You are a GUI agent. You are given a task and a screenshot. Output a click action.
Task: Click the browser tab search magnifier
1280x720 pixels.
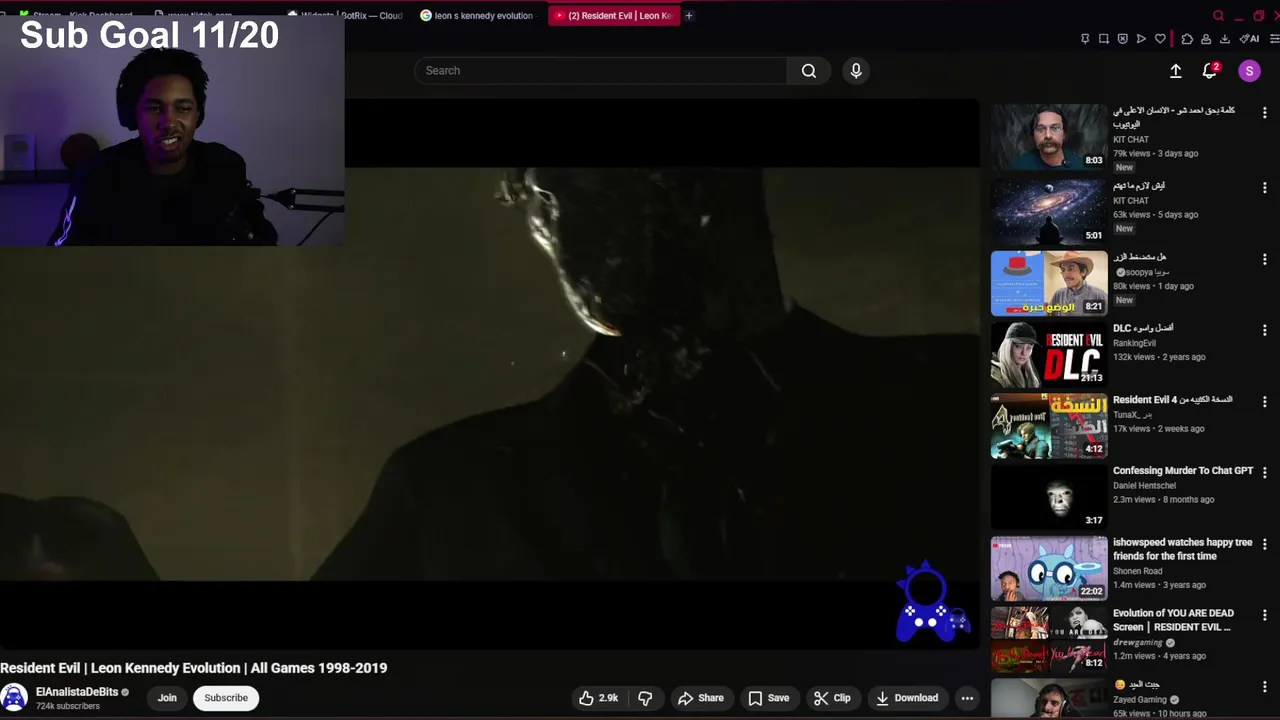pos(1218,16)
